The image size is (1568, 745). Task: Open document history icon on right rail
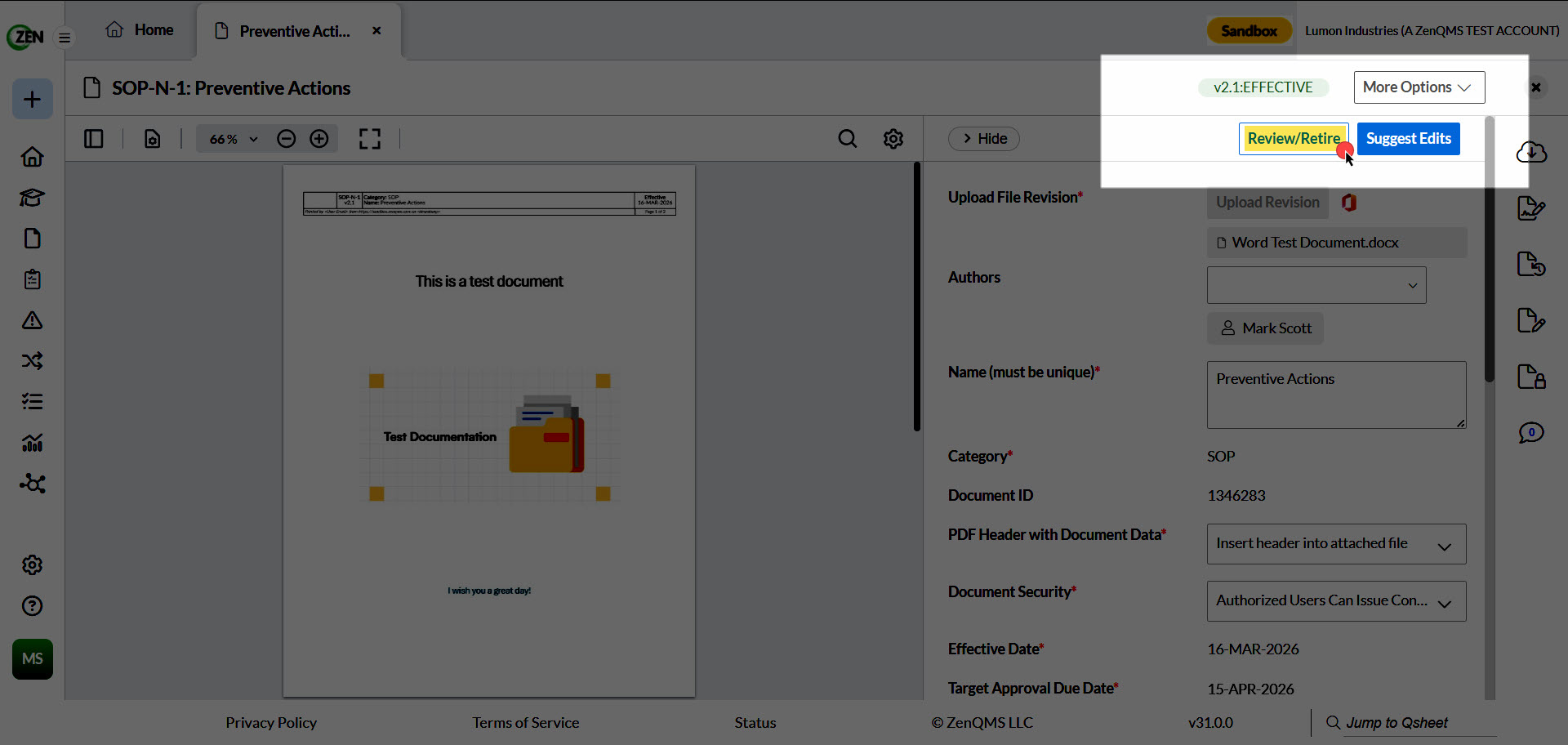tap(1531, 264)
